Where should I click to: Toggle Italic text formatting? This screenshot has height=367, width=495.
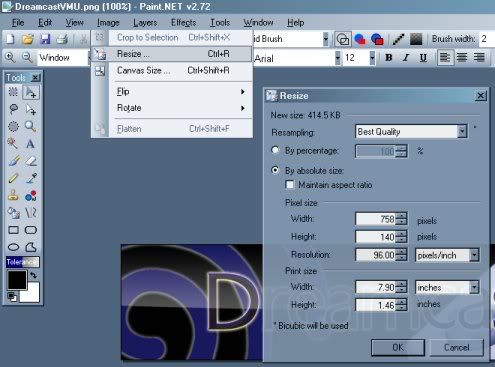406,58
